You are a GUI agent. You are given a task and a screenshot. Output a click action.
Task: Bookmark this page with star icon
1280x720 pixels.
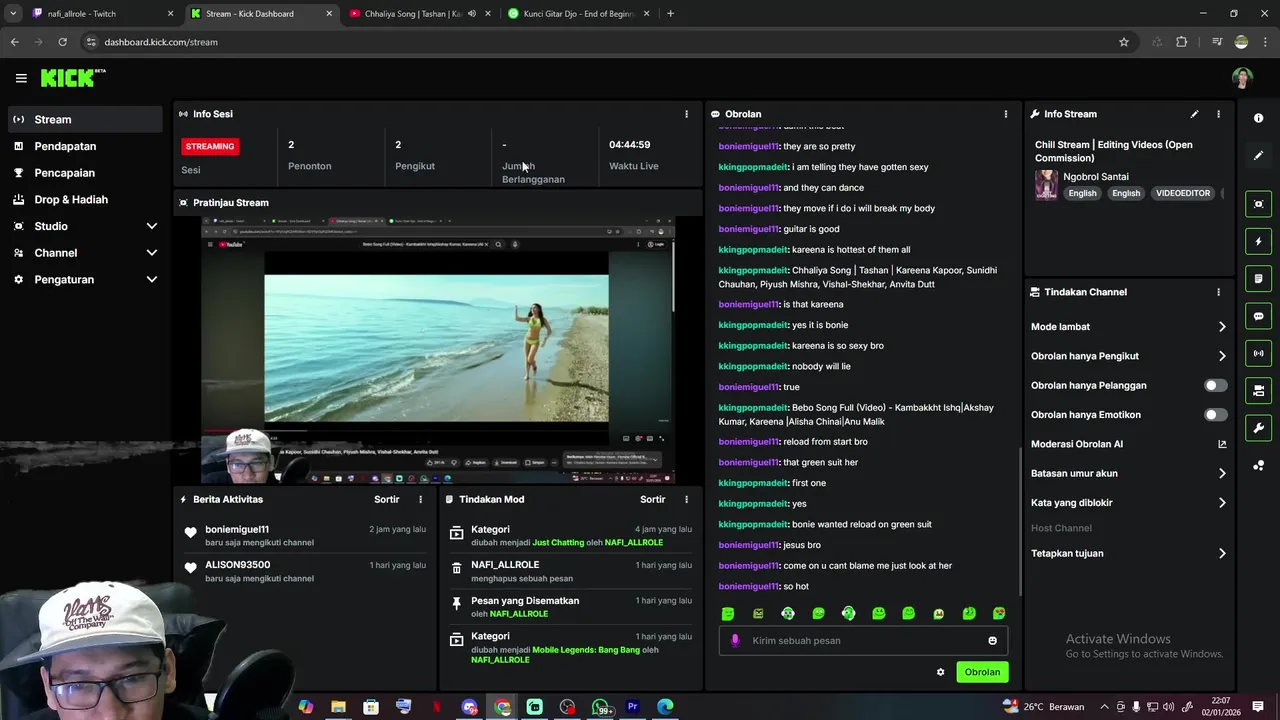click(x=1124, y=42)
